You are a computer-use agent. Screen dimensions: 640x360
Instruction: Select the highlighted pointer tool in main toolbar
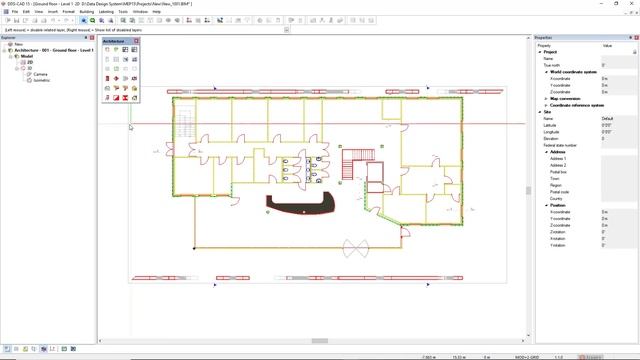[83, 20]
